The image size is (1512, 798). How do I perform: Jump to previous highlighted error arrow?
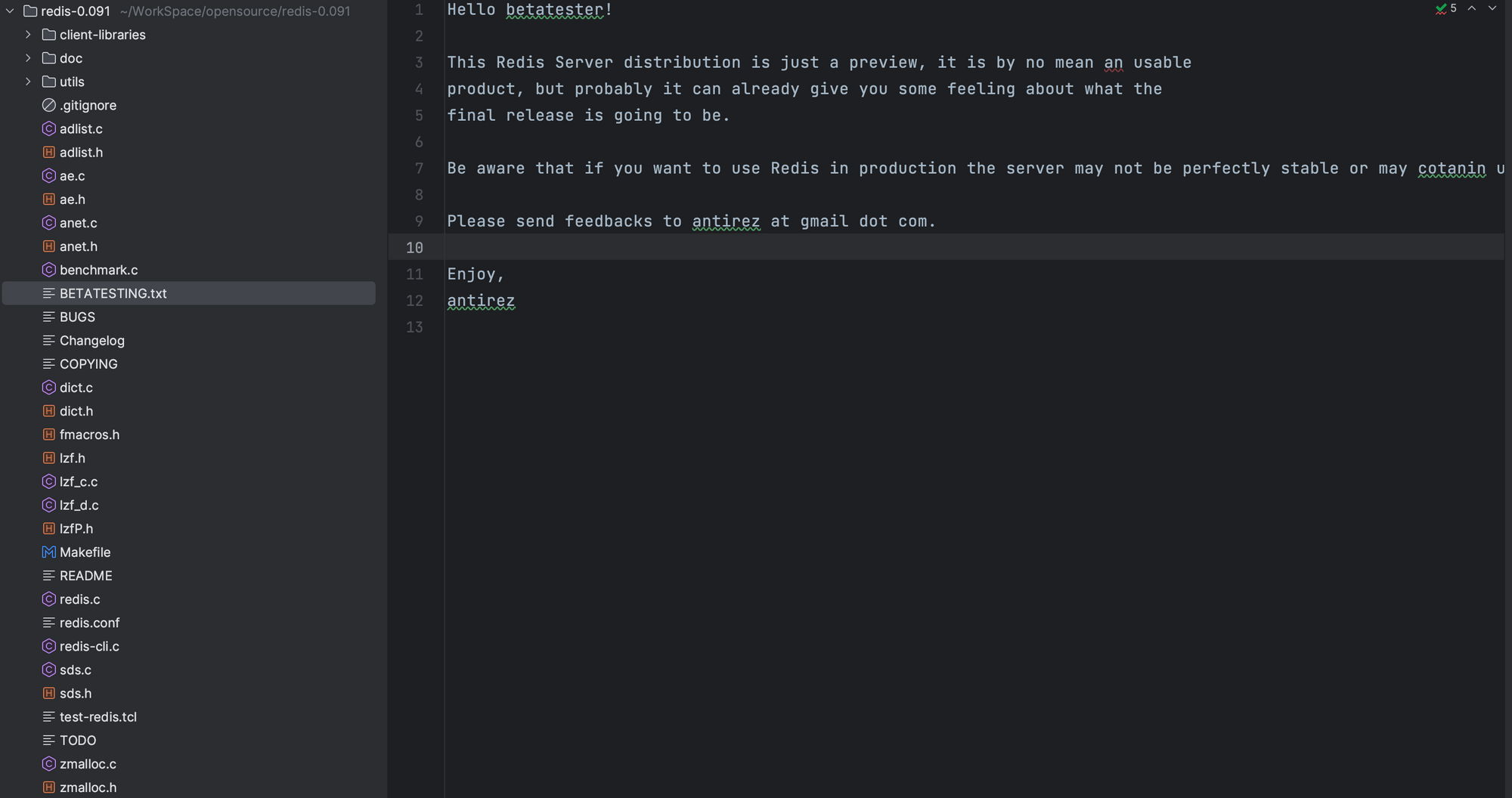[1472, 8]
